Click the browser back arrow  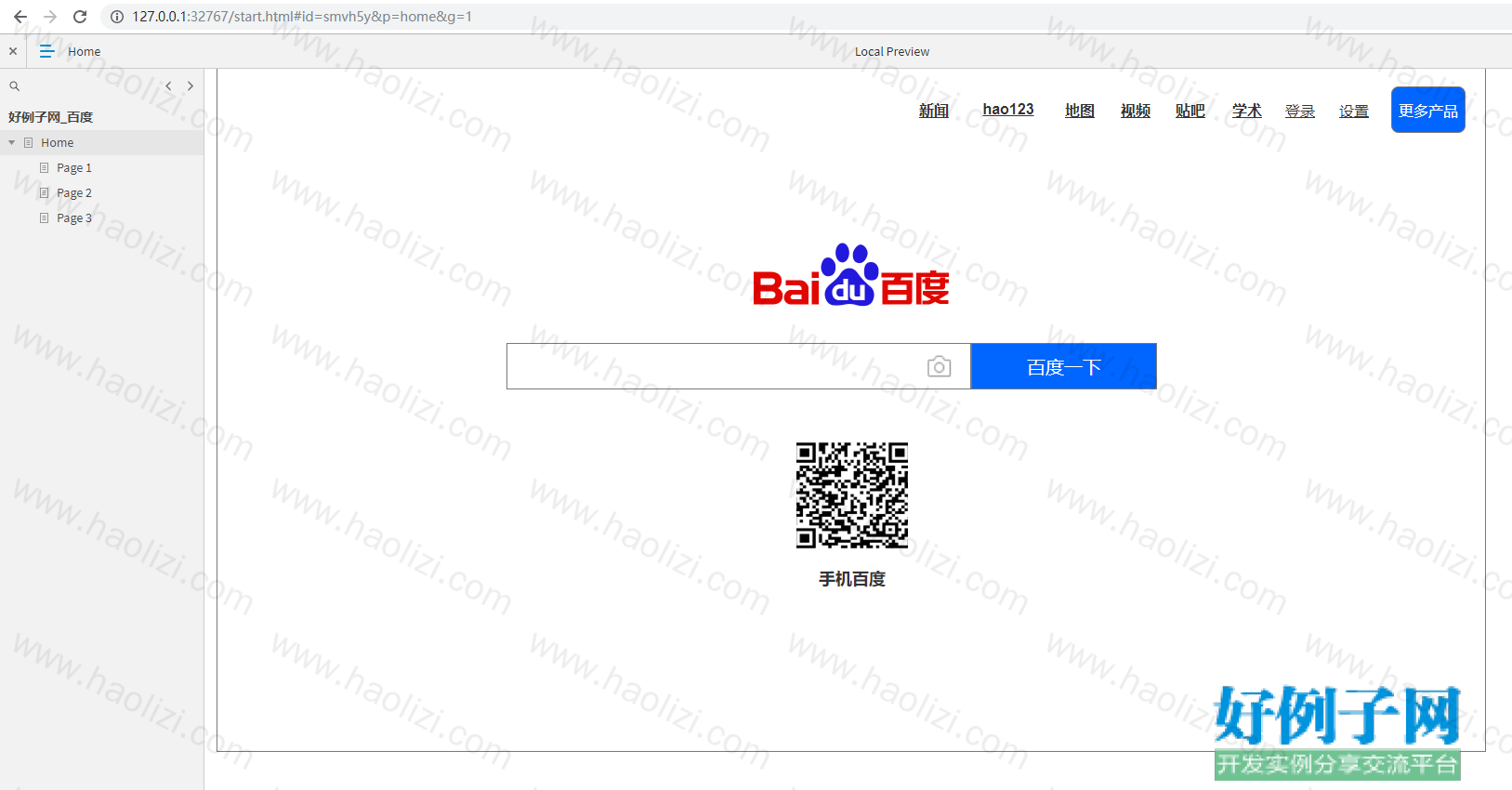coord(20,17)
